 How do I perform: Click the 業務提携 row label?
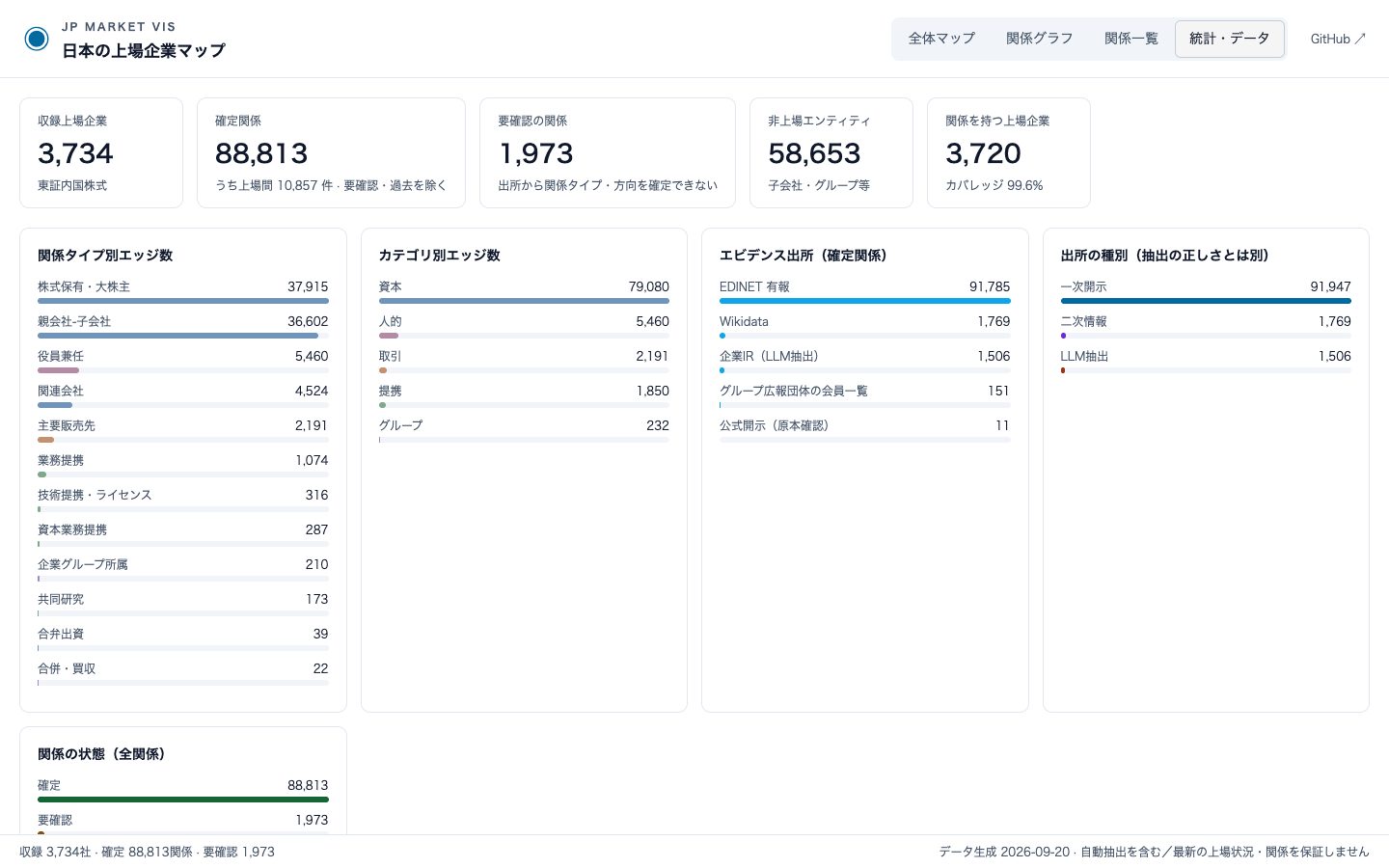[x=61, y=460]
